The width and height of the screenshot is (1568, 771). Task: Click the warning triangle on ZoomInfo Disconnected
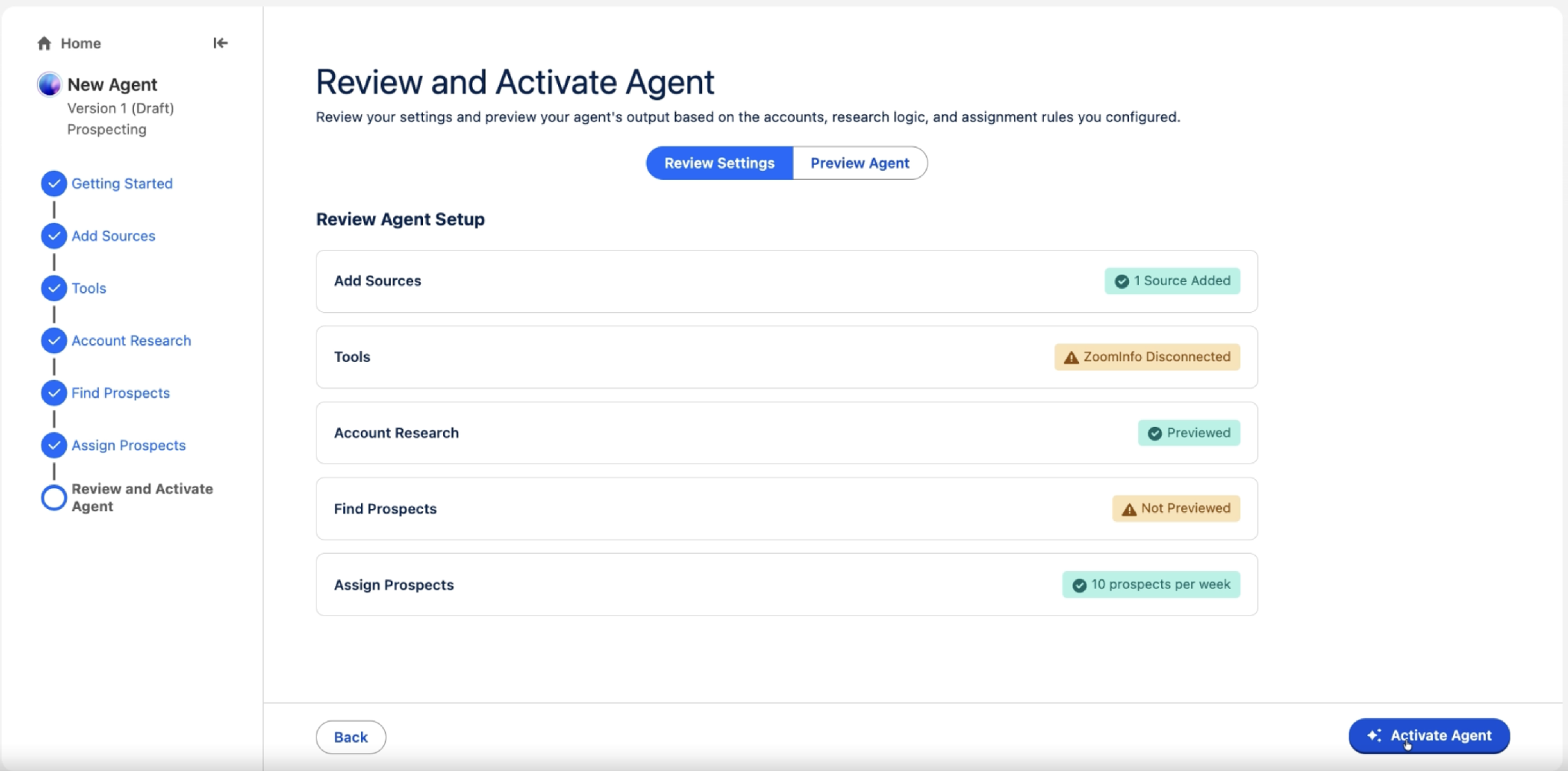[1071, 357]
